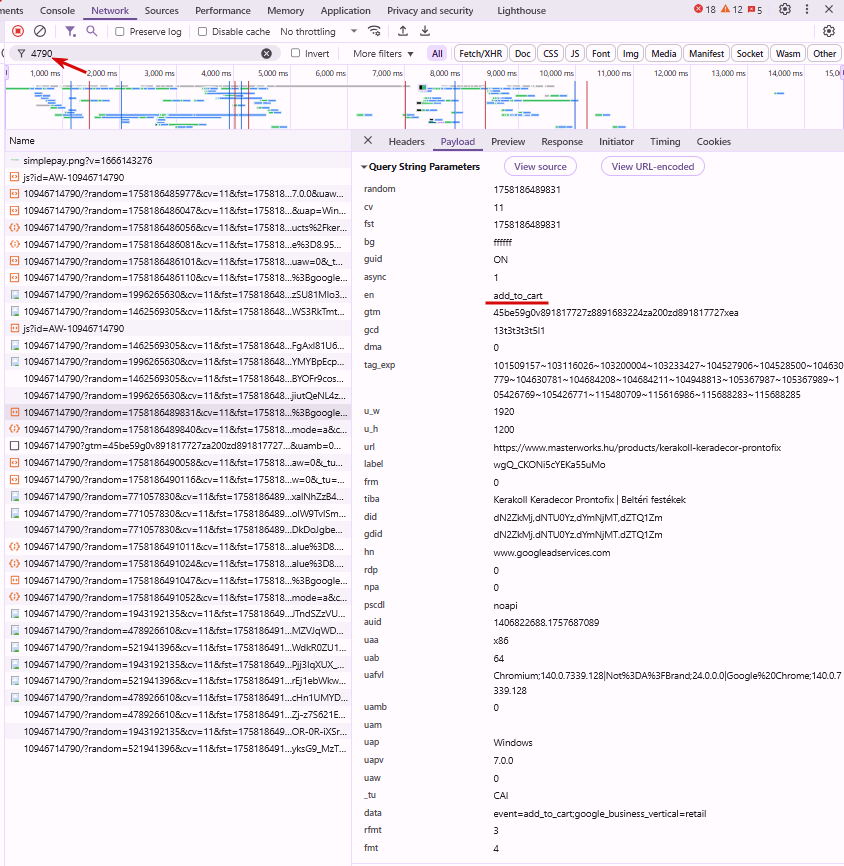
Task: Stop recording network log
Action: click(x=18, y=31)
